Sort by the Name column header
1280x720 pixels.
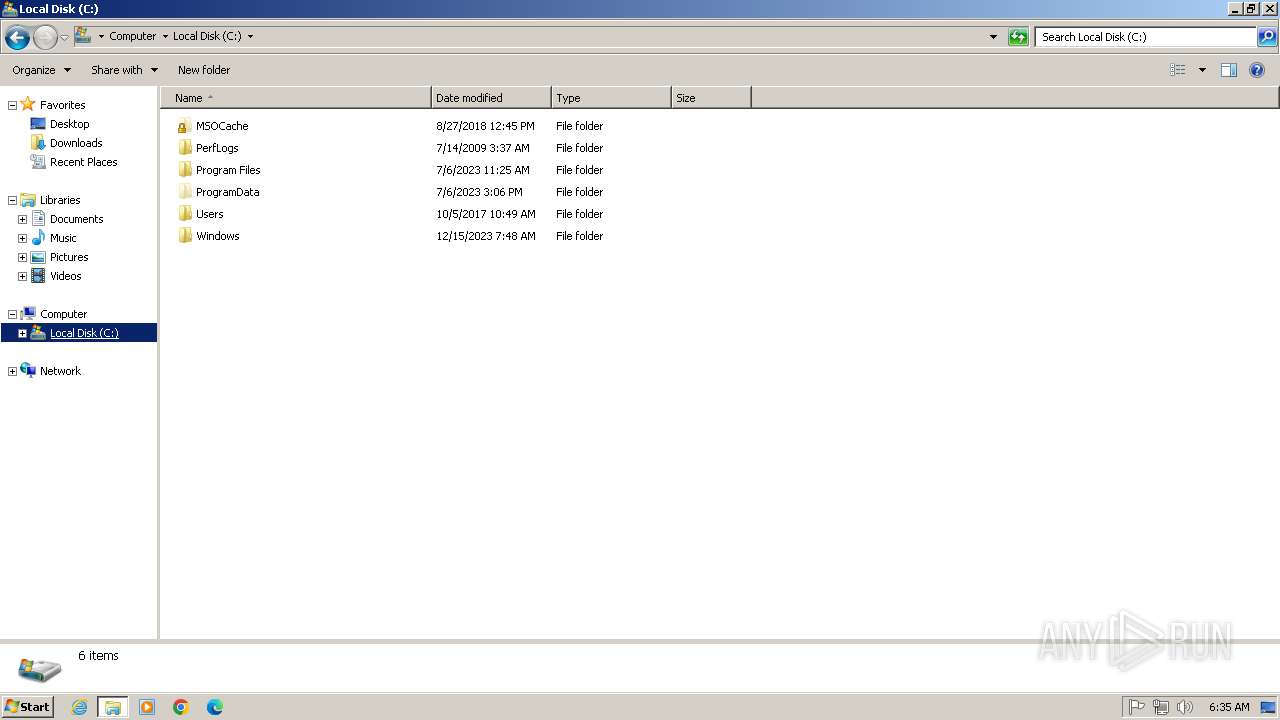(x=296, y=98)
